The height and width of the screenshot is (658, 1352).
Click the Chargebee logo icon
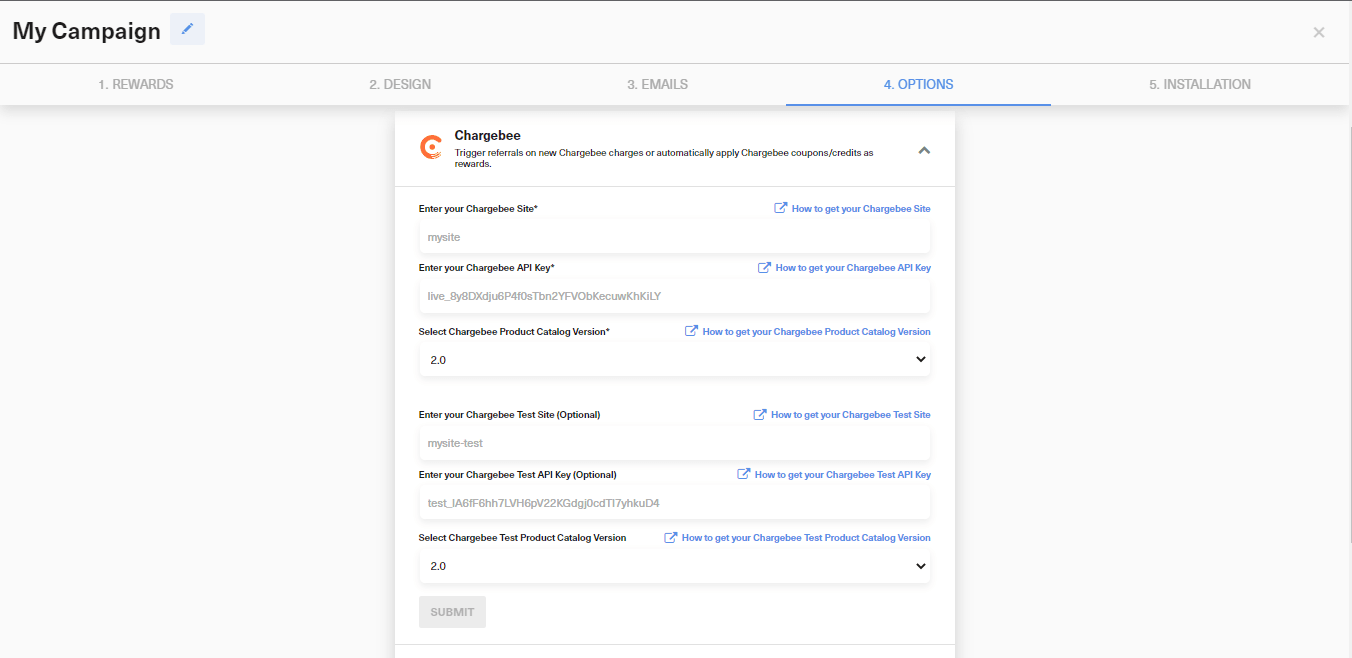point(430,146)
